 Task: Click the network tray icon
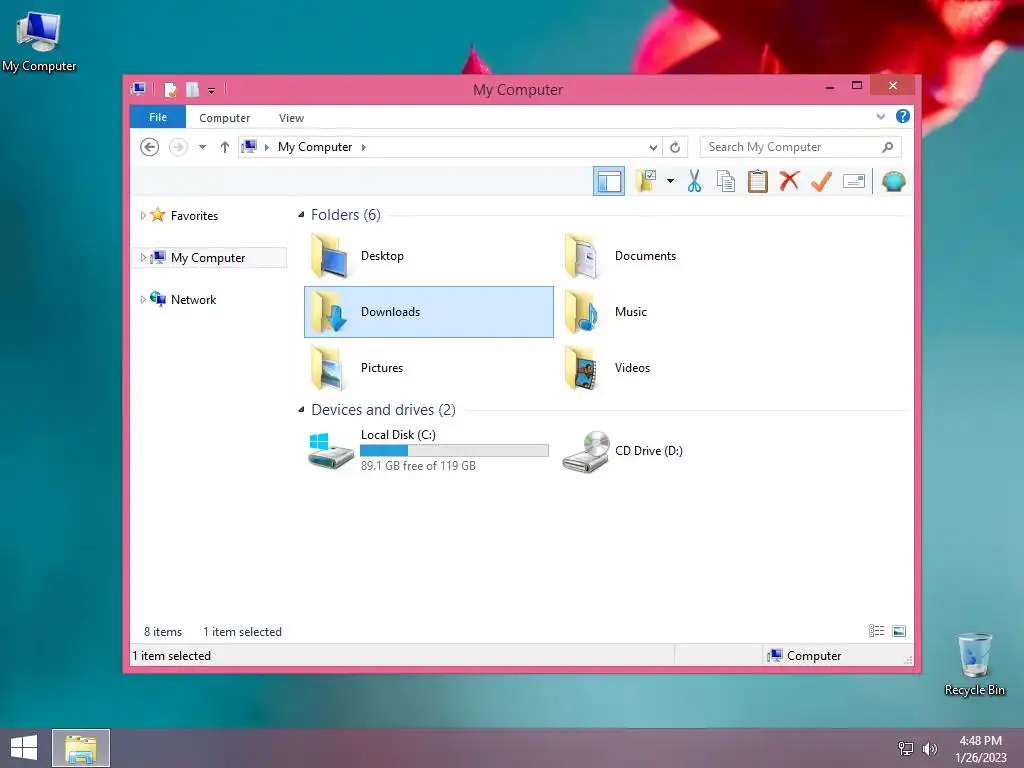[x=906, y=748]
